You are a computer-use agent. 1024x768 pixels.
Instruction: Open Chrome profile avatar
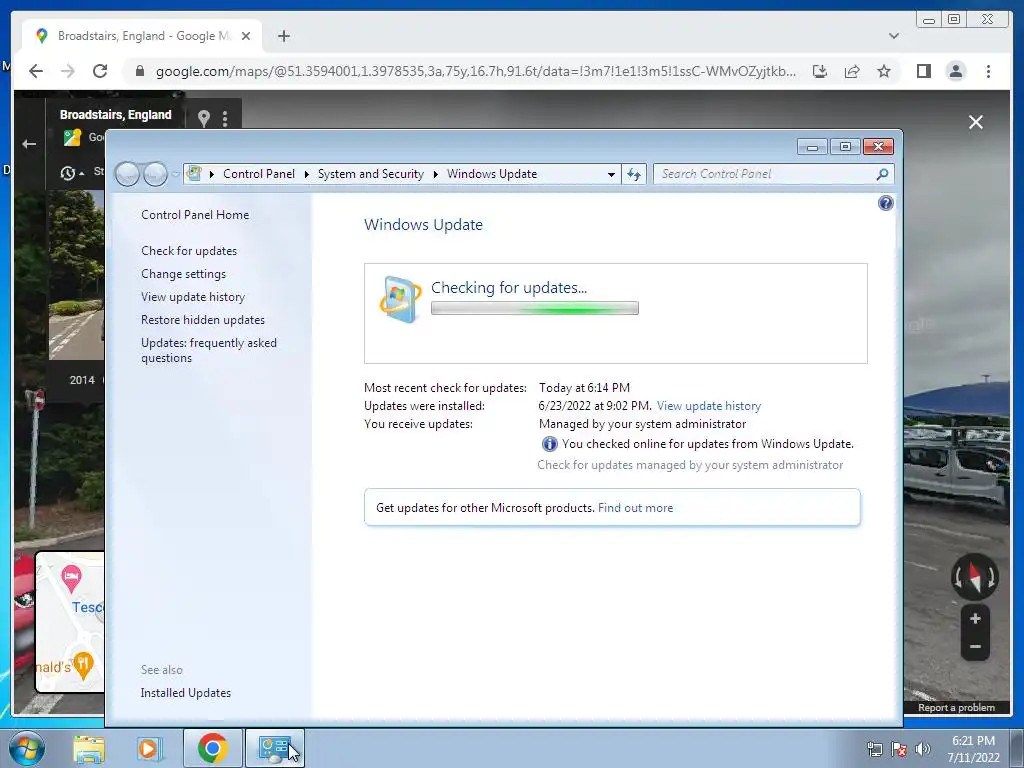click(955, 71)
